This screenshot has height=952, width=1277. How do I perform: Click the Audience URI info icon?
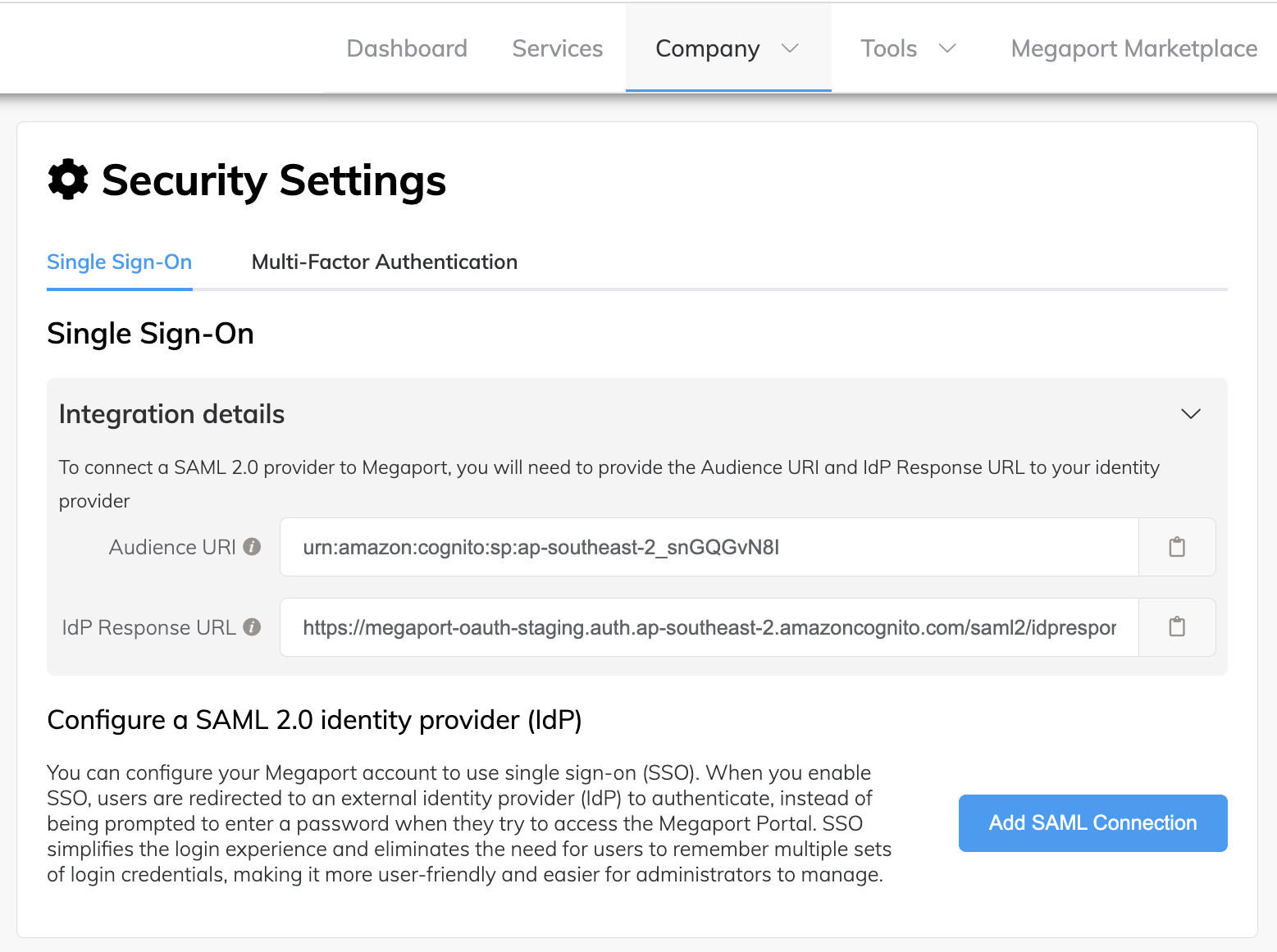[x=253, y=546]
